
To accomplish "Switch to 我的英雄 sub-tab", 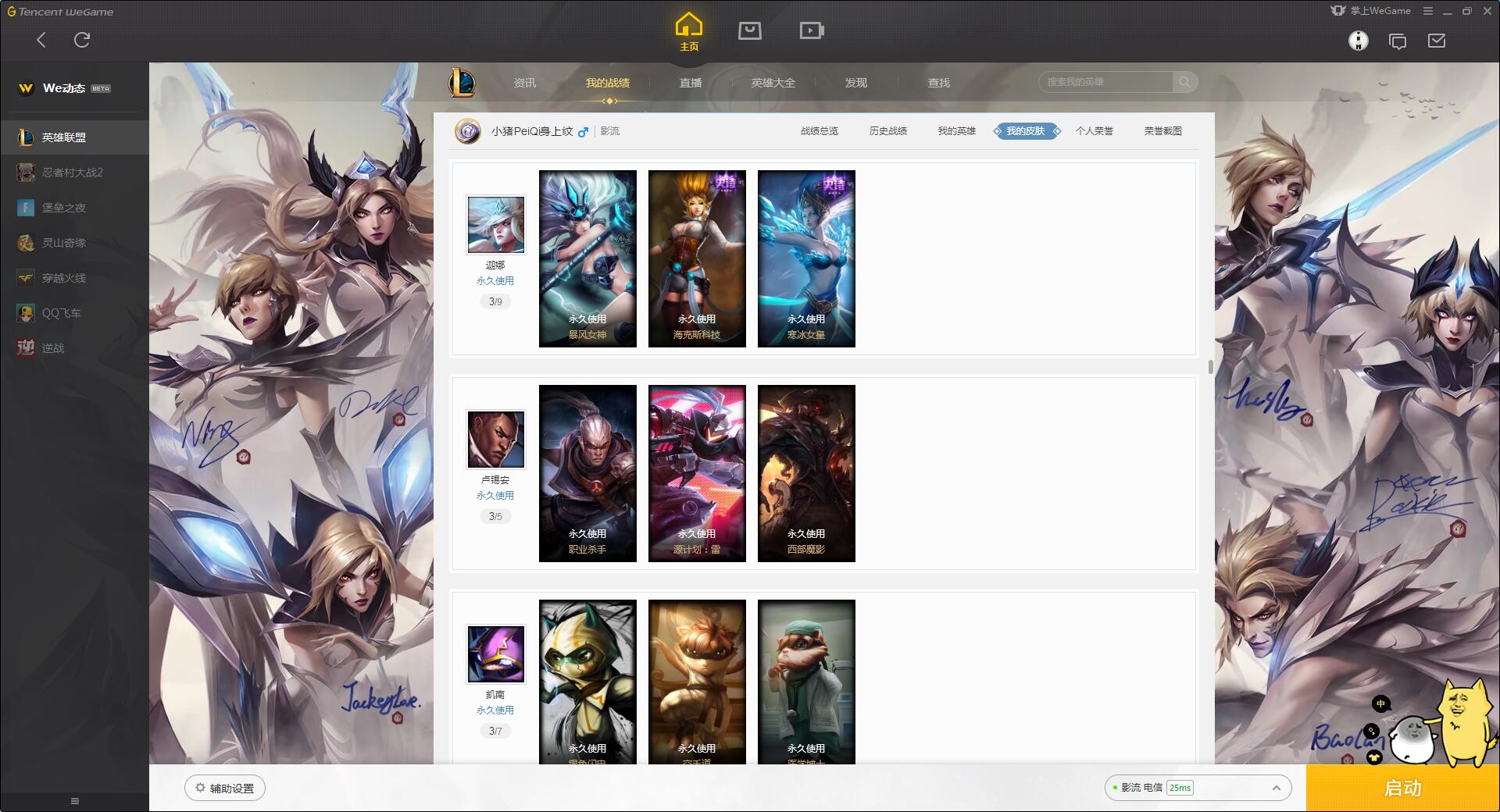I will click(957, 131).
